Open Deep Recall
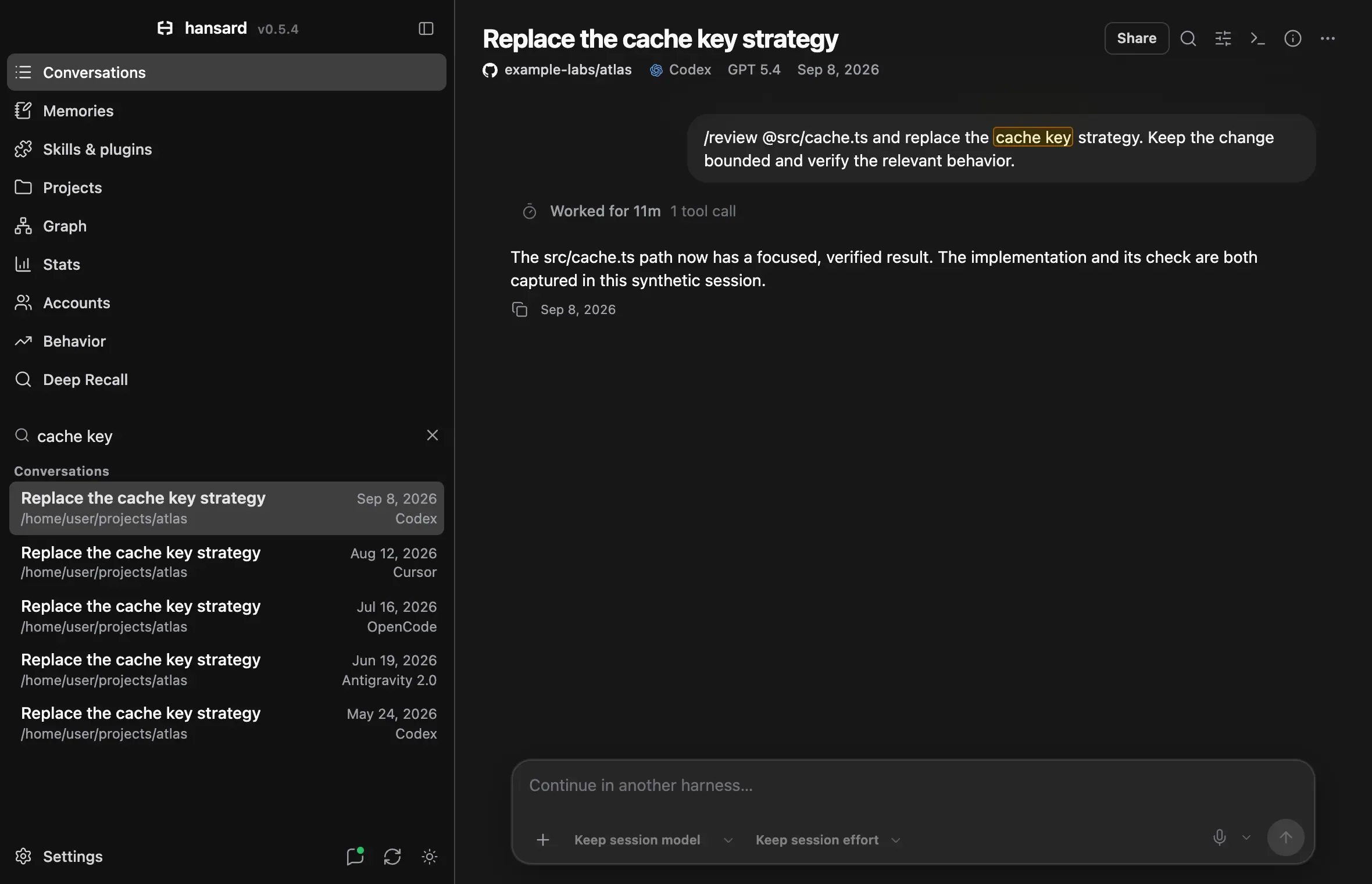 (x=227, y=379)
